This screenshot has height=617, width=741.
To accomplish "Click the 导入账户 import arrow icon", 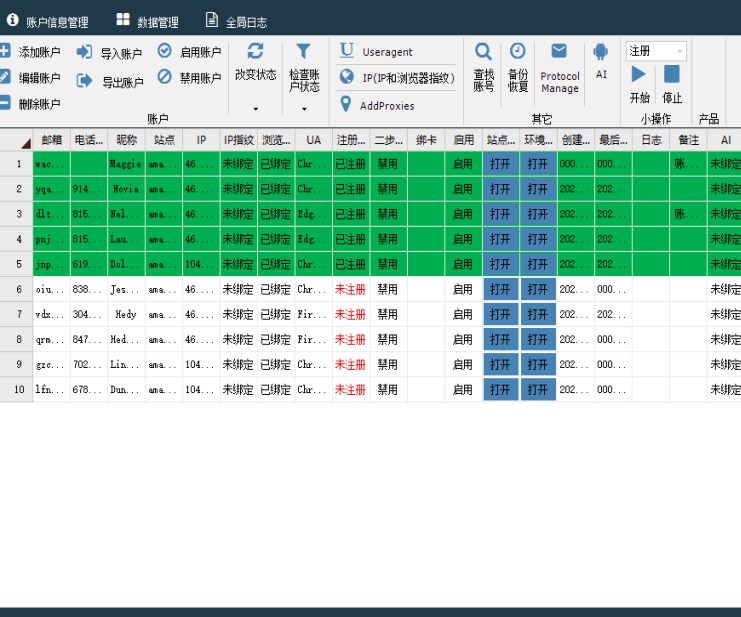I will (84, 51).
